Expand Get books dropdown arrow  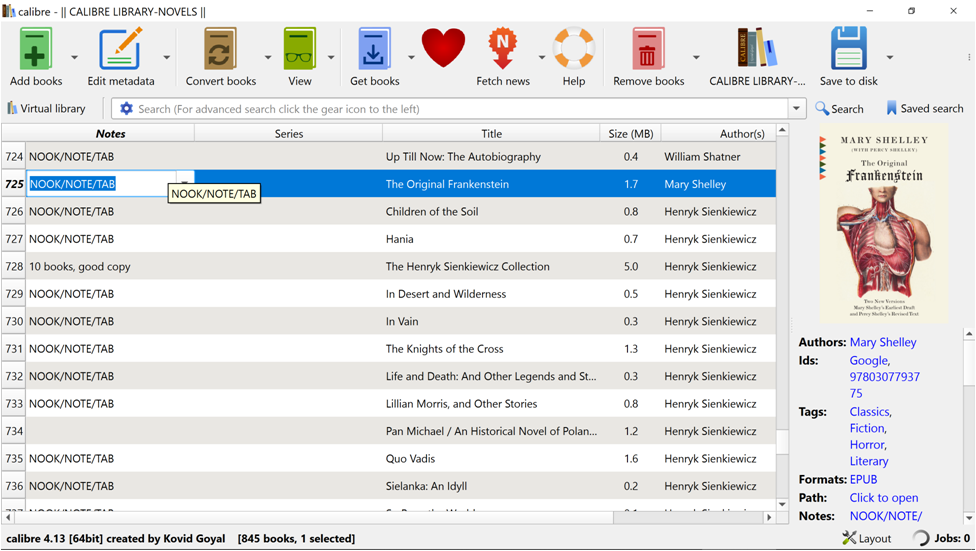click(411, 57)
